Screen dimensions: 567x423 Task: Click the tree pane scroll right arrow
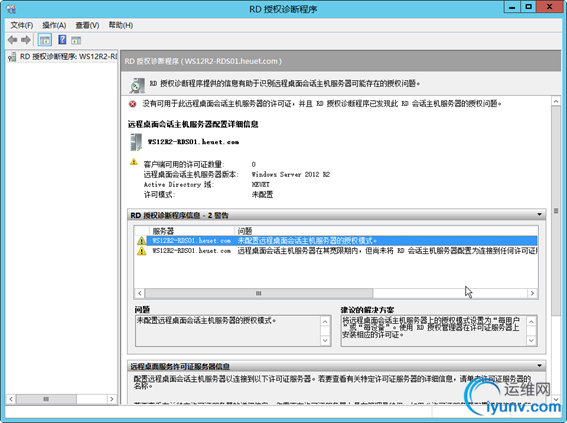tap(111, 399)
